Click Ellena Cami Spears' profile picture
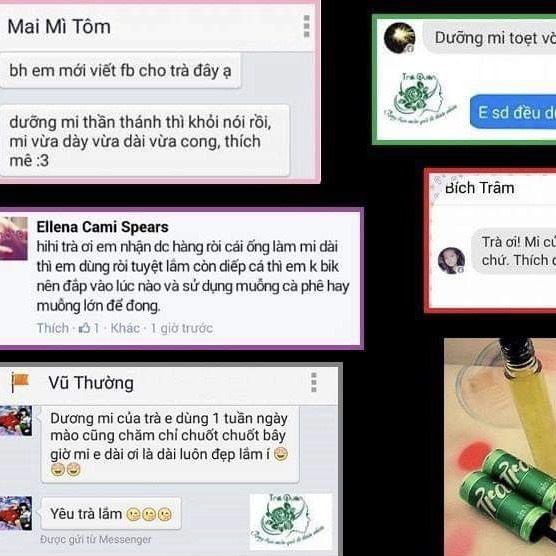Image resolution: width=556 pixels, height=556 pixels. point(13,239)
